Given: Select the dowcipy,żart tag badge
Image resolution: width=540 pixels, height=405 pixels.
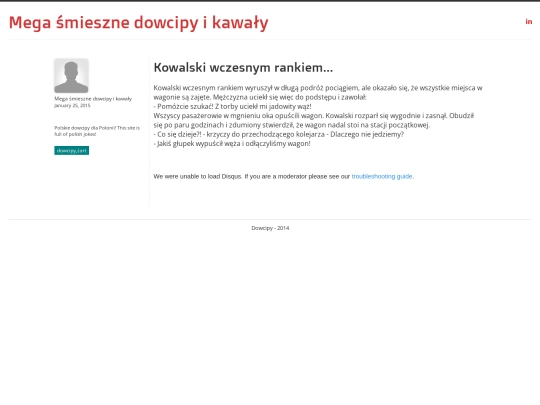Looking at the screenshot, I should pos(72,150).
